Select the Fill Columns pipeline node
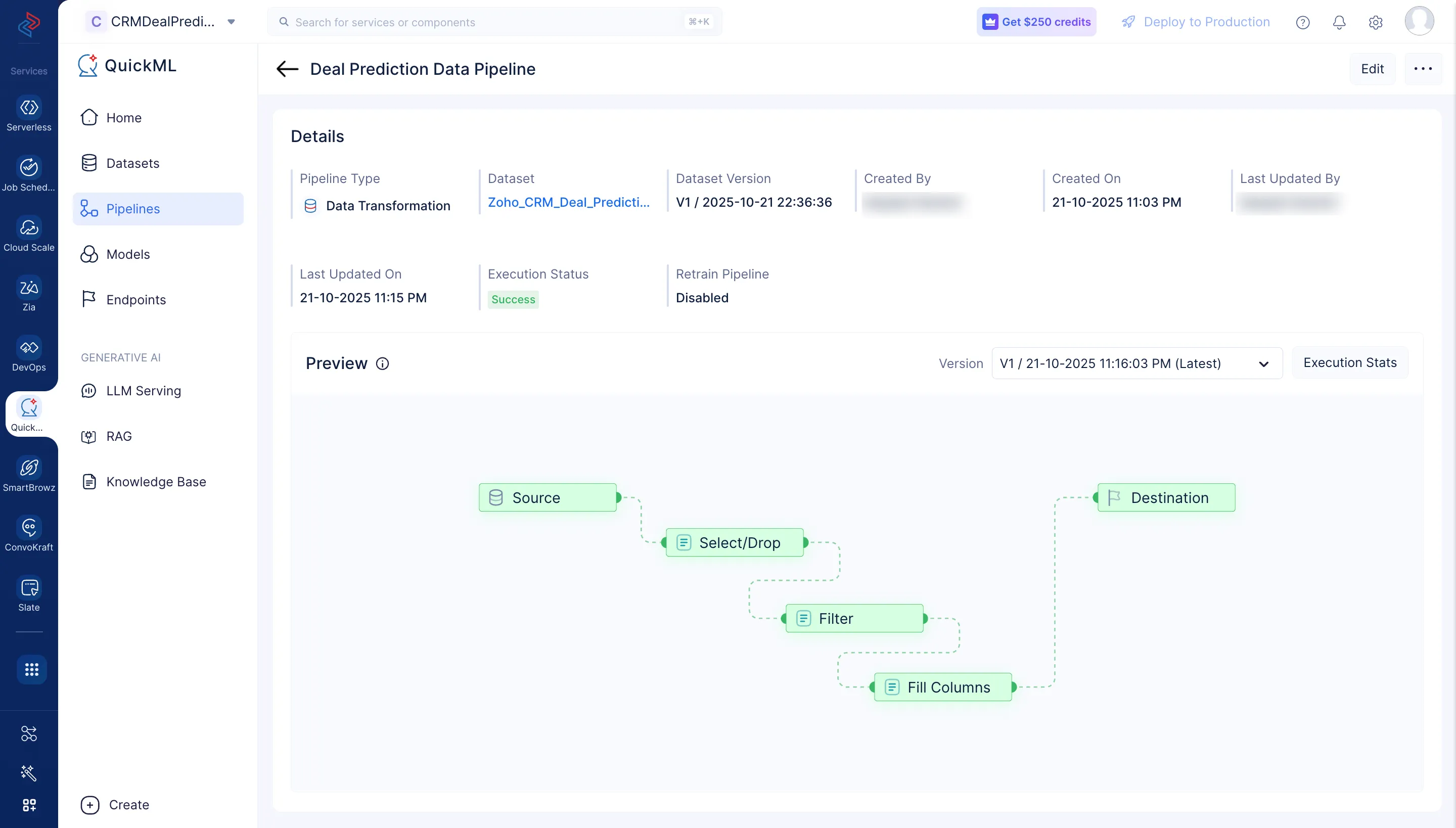This screenshot has width=1456, height=828. point(942,687)
